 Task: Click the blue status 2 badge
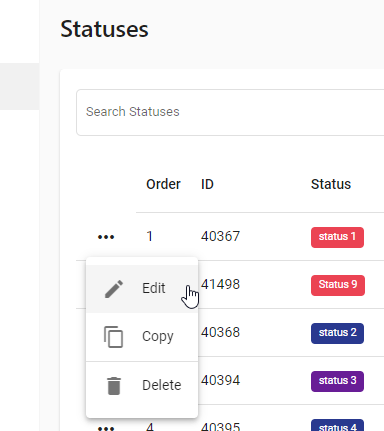coord(337,333)
